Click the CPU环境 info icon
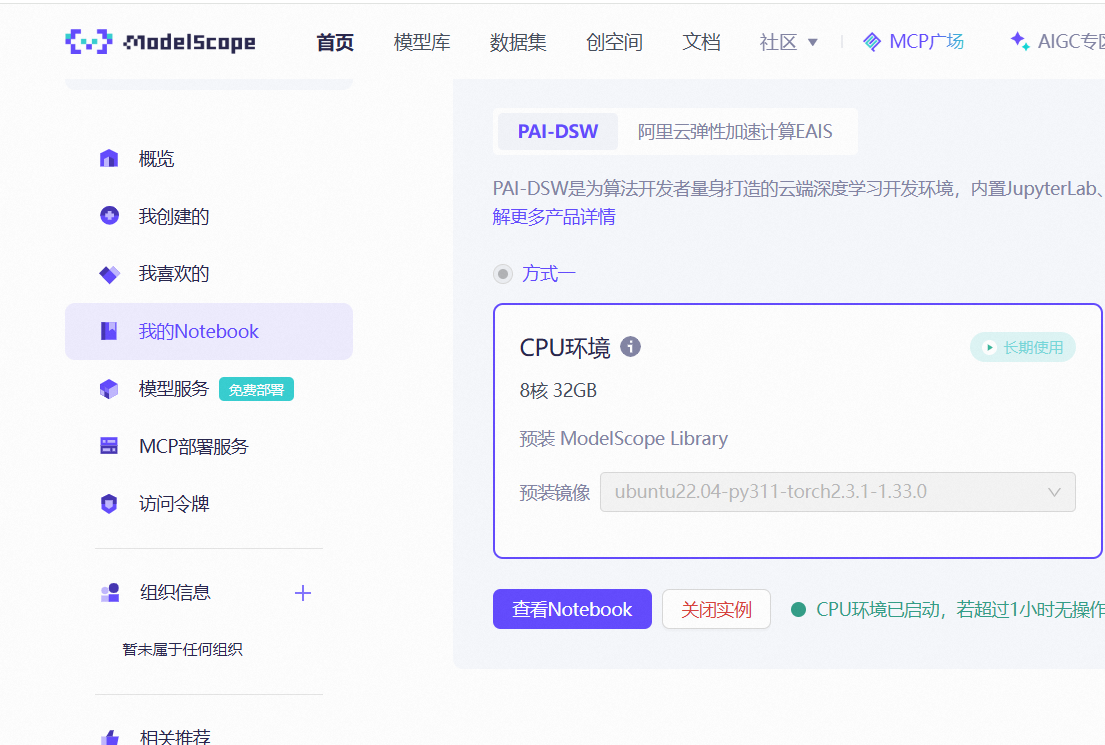The width and height of the screenshot is (1105, 745). point(630,346)
